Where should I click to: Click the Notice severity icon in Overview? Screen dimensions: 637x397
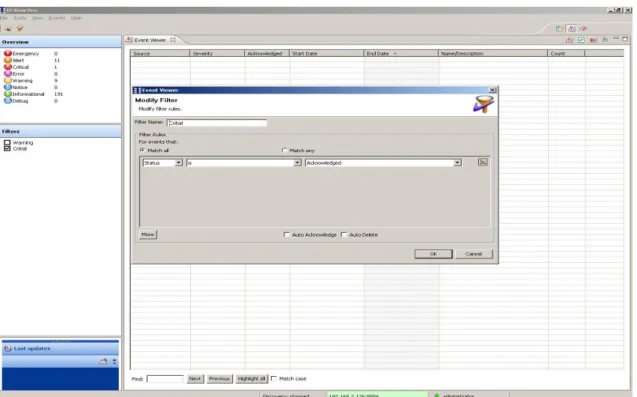[x=8, y=87]
